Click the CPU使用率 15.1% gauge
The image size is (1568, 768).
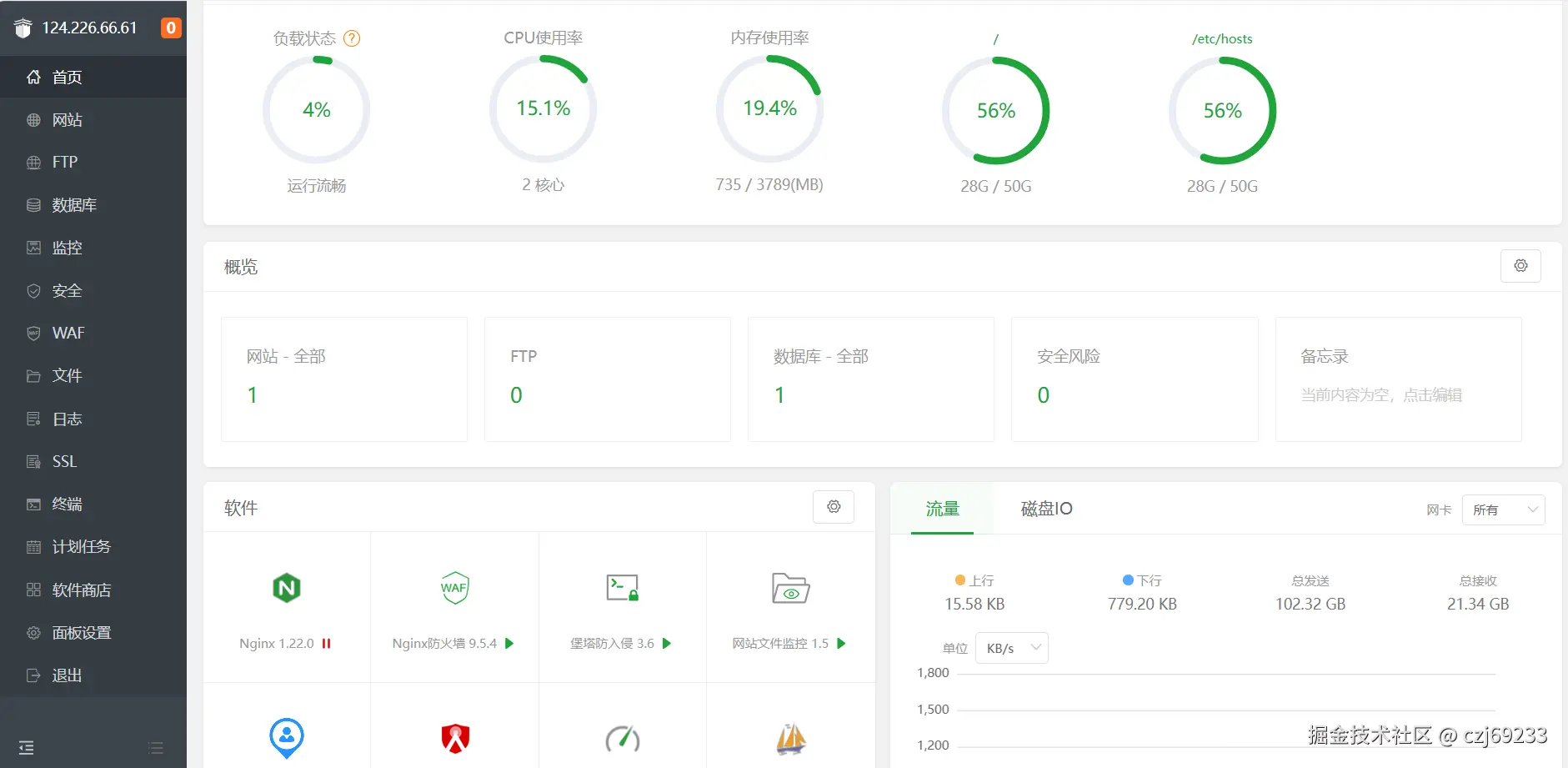point(544,108)
